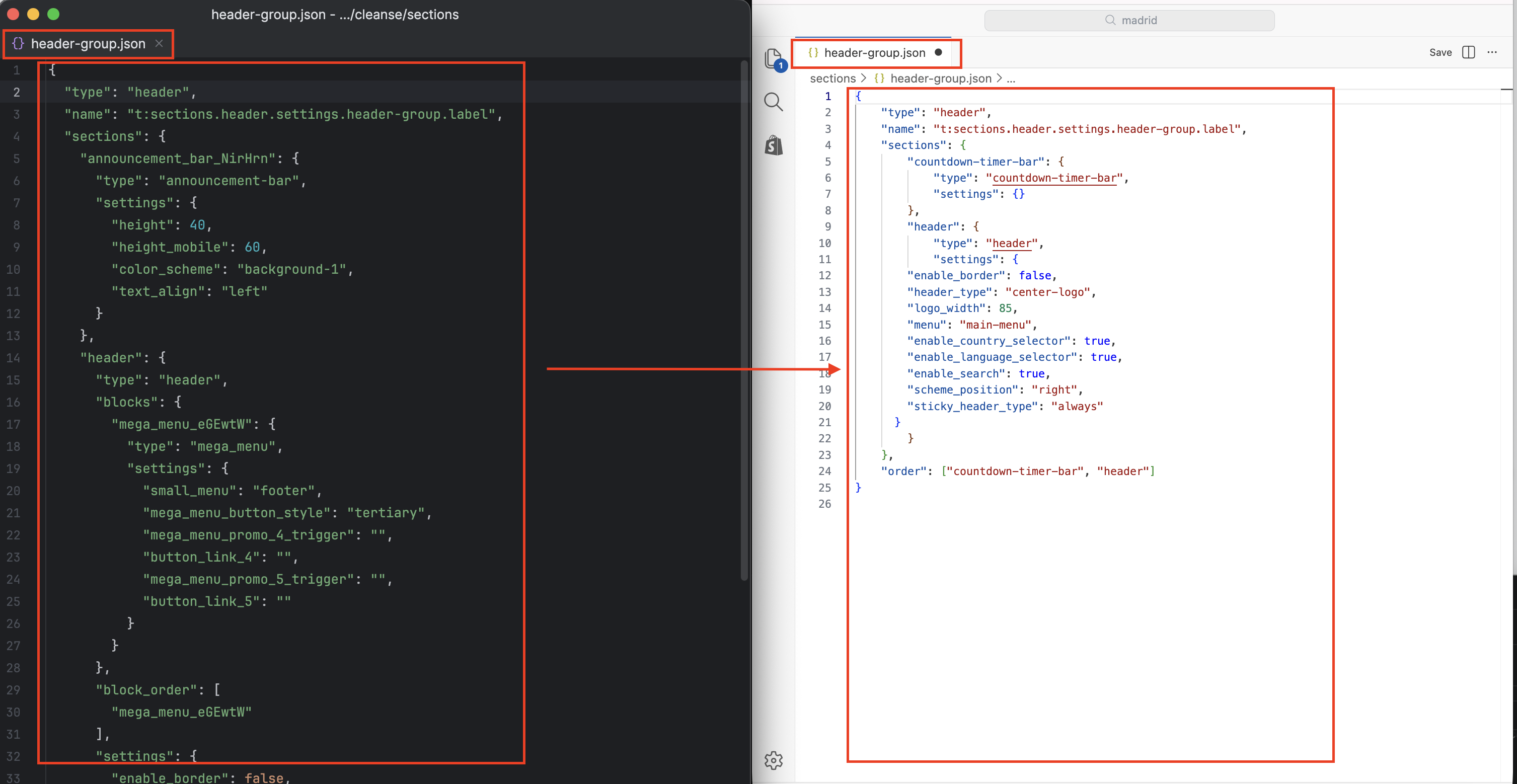Click line number 24 in right editor gutter
1517x784 pixels.
pyautogui.click(x=824, y=471)
